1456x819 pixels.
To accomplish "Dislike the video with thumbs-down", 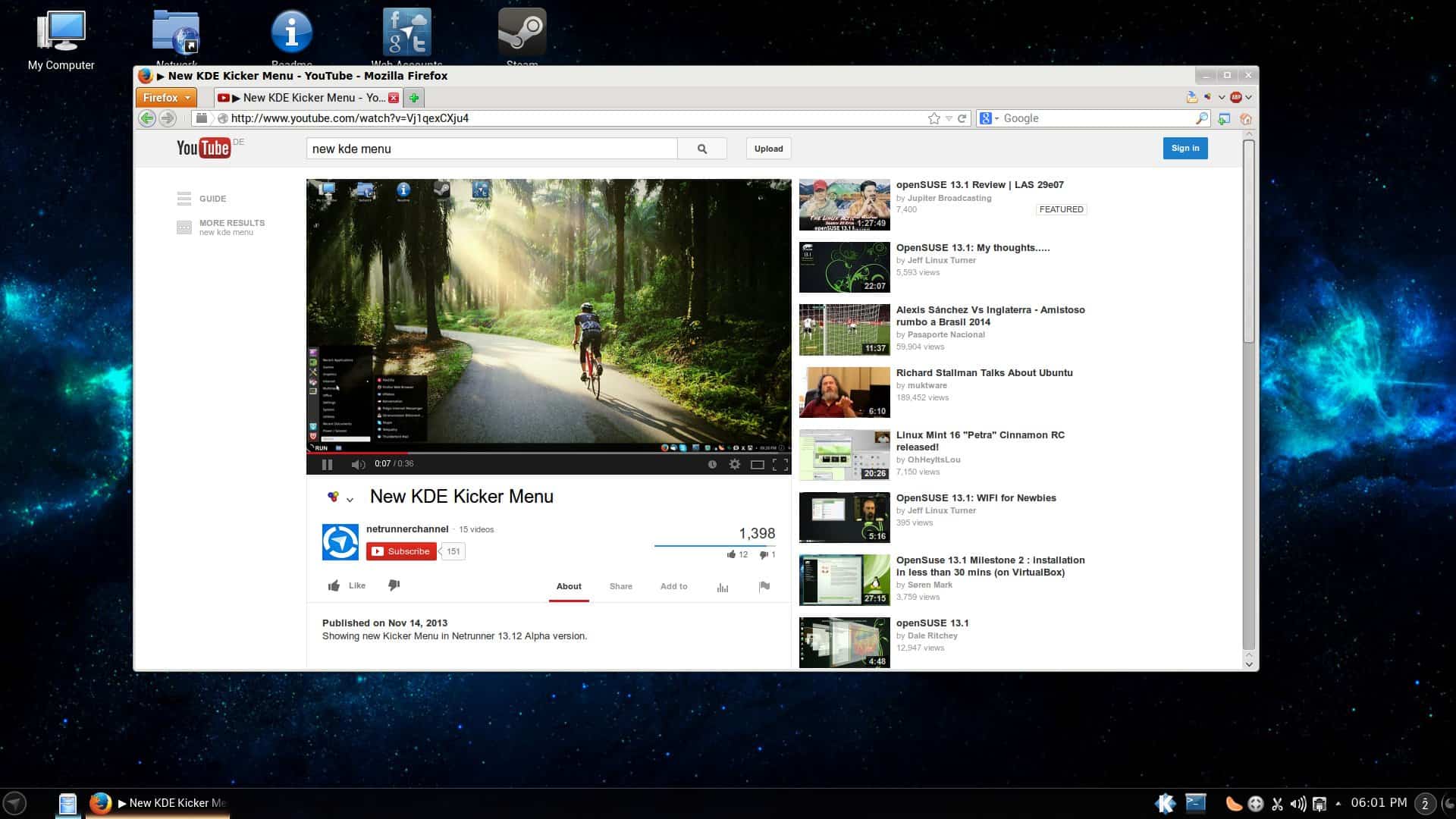I will (x=394, y=585).
